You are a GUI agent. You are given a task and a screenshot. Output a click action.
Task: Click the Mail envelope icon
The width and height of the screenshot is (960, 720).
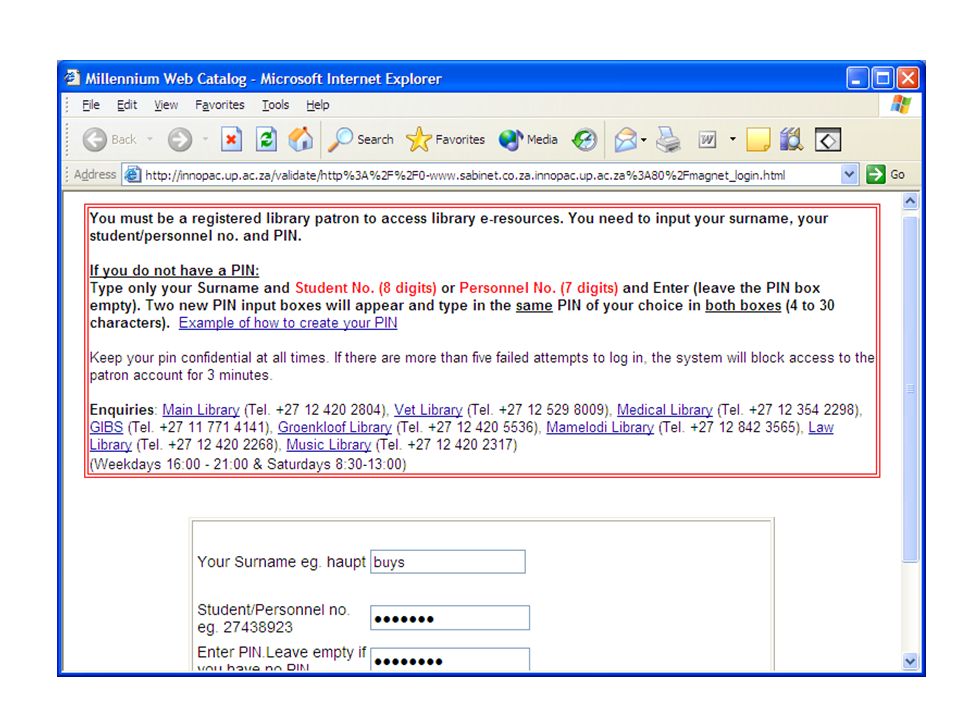[626, 140]
